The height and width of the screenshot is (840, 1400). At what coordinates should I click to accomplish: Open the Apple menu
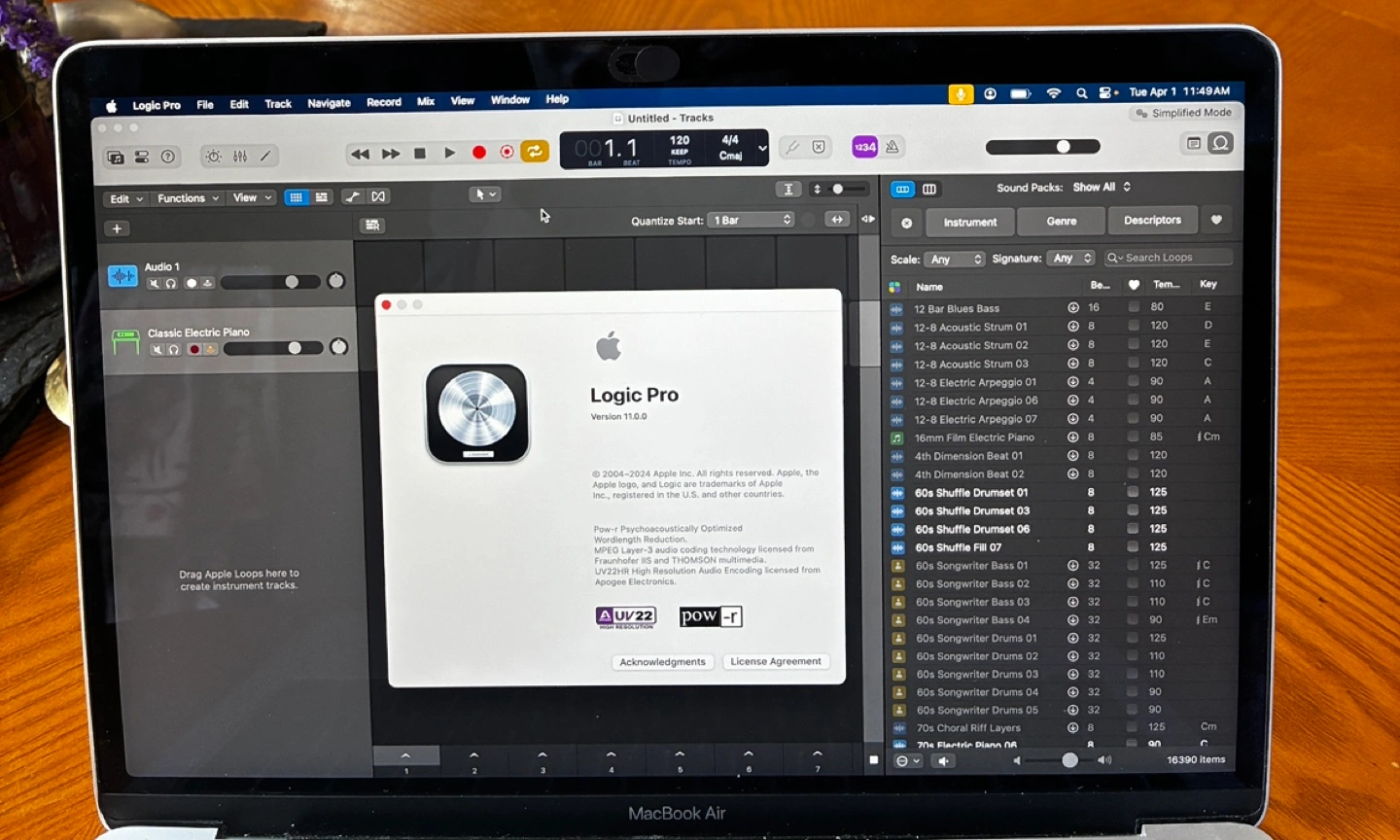pyautogui.click(x=111, y=106)
